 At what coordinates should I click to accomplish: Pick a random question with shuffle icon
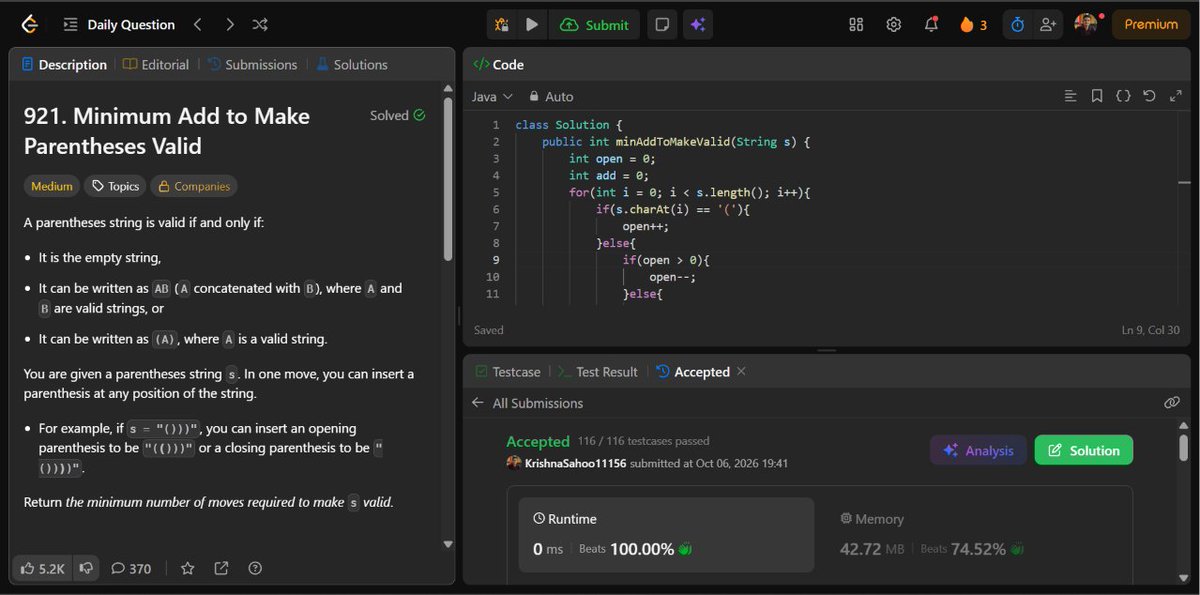(x=260, y=24)
